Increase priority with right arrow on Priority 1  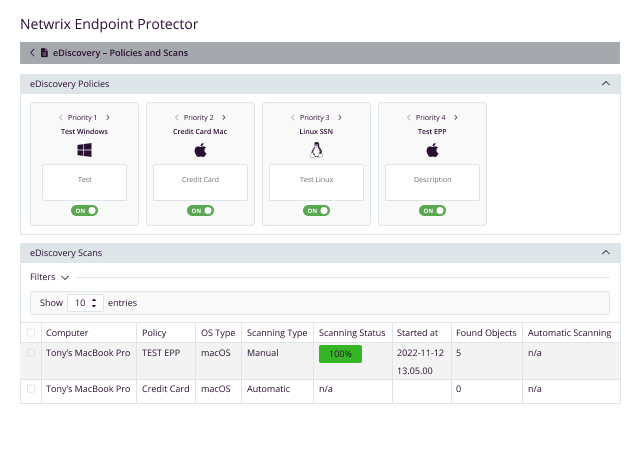[x=108, y=118]
